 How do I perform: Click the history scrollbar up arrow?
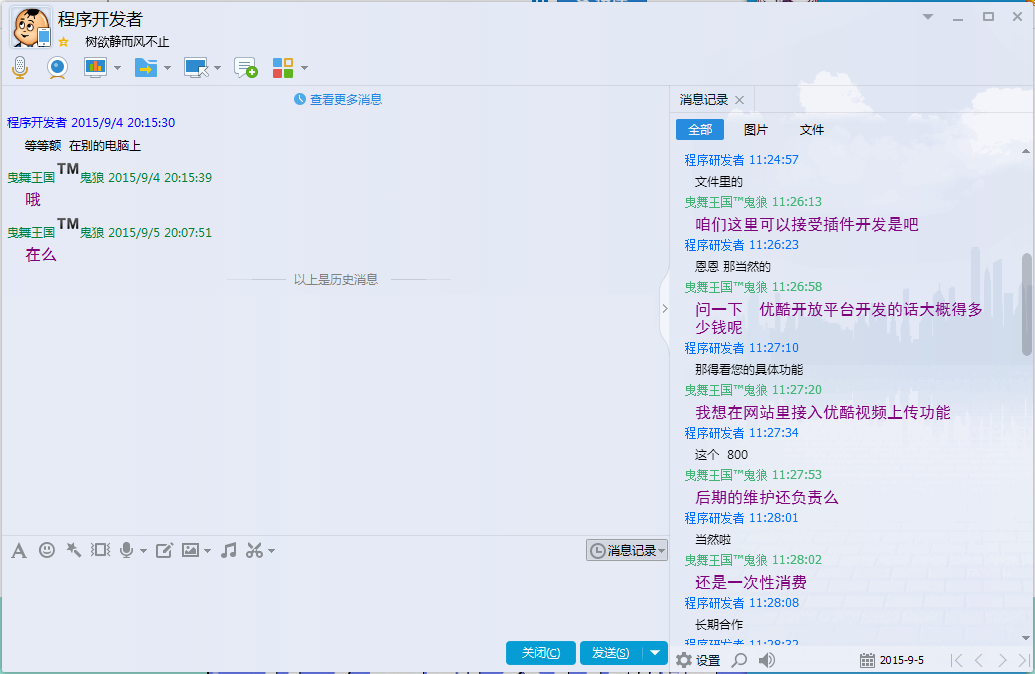point(1026,151)
